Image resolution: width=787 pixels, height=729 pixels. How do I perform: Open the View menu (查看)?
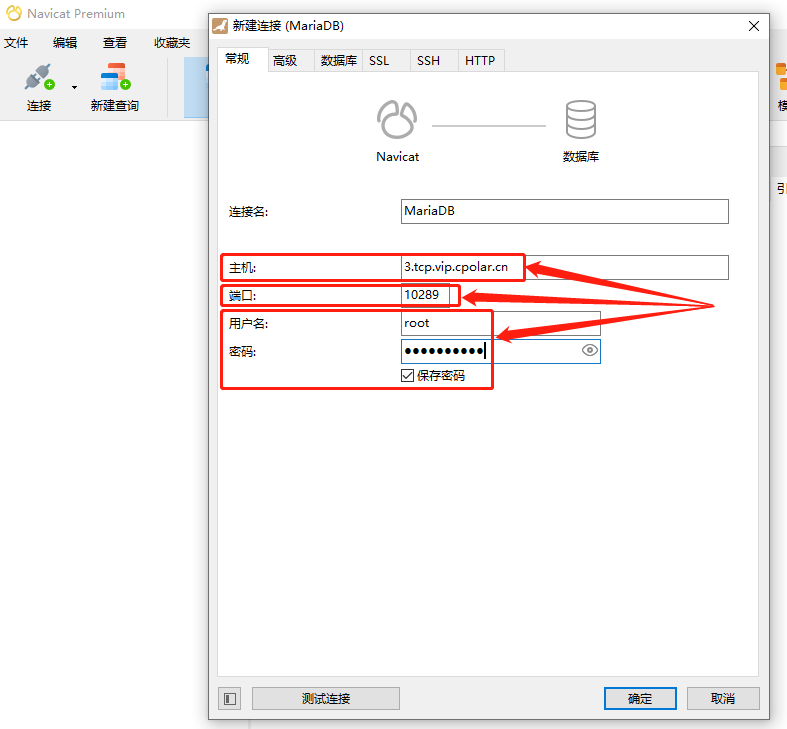pyautogui.click(x=115, y=43)
